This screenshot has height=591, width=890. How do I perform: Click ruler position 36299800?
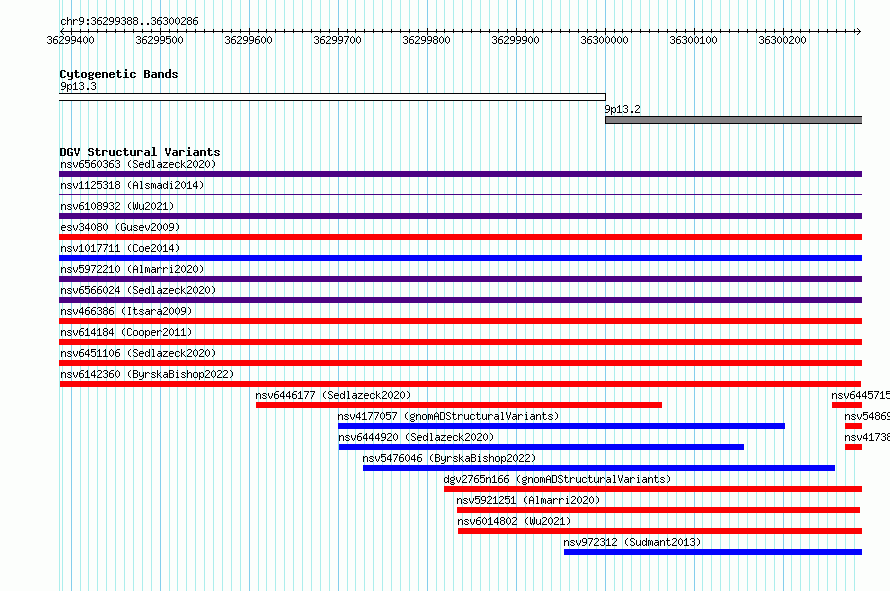[x=426, y=40]
